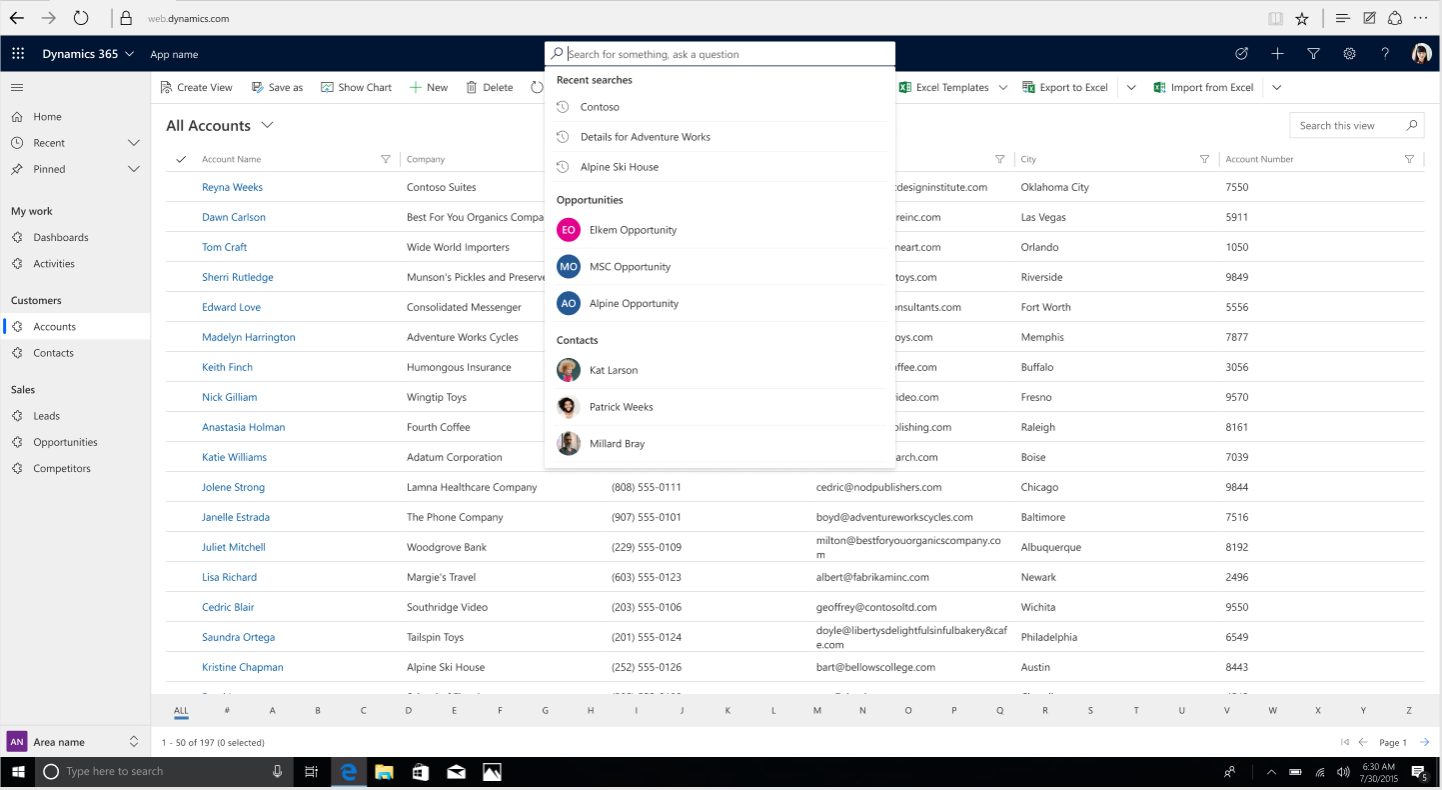Click the browser refresh icon

click(x=81, y=18)
